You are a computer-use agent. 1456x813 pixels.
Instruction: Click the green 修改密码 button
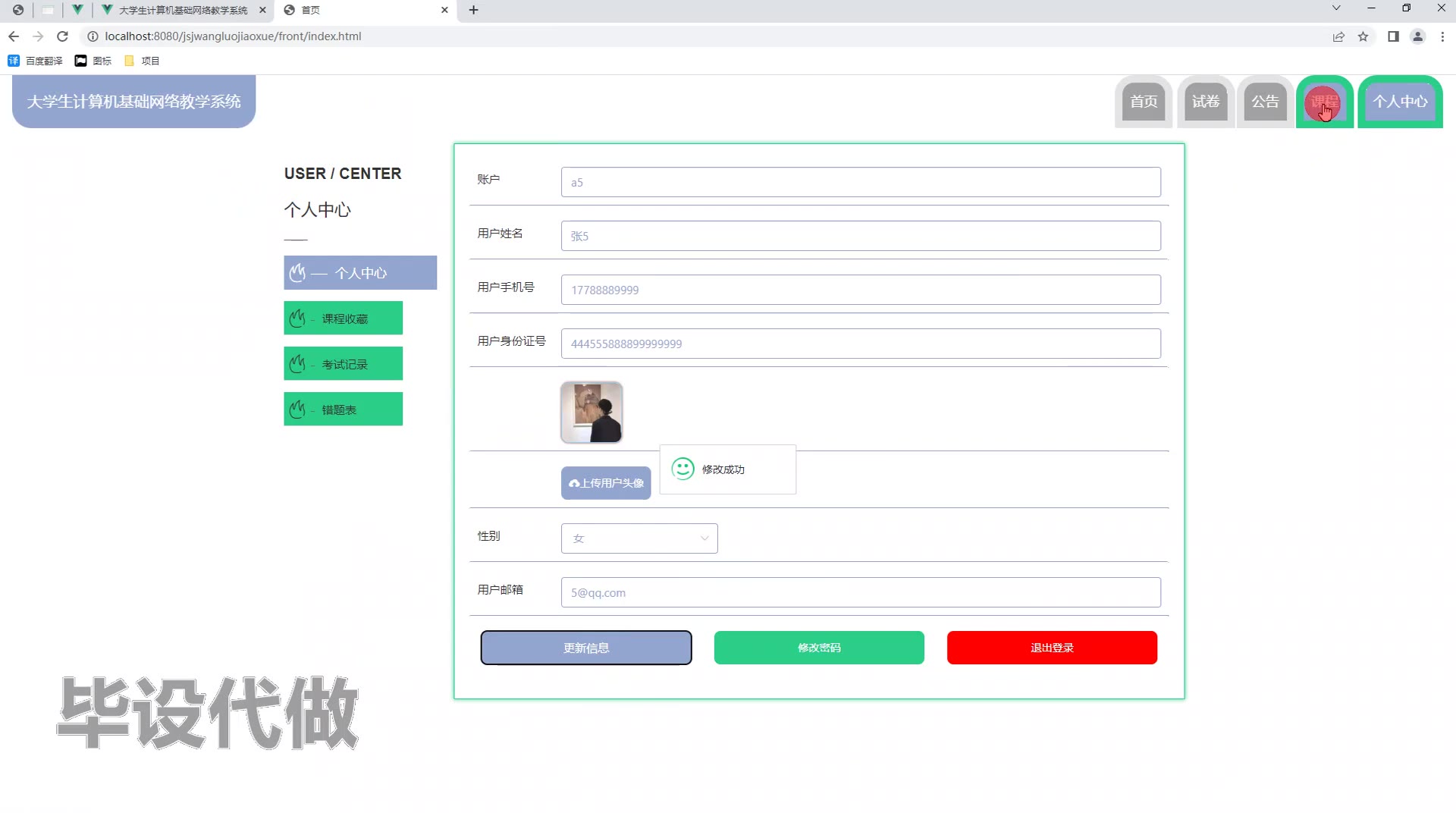click(819, 648)
